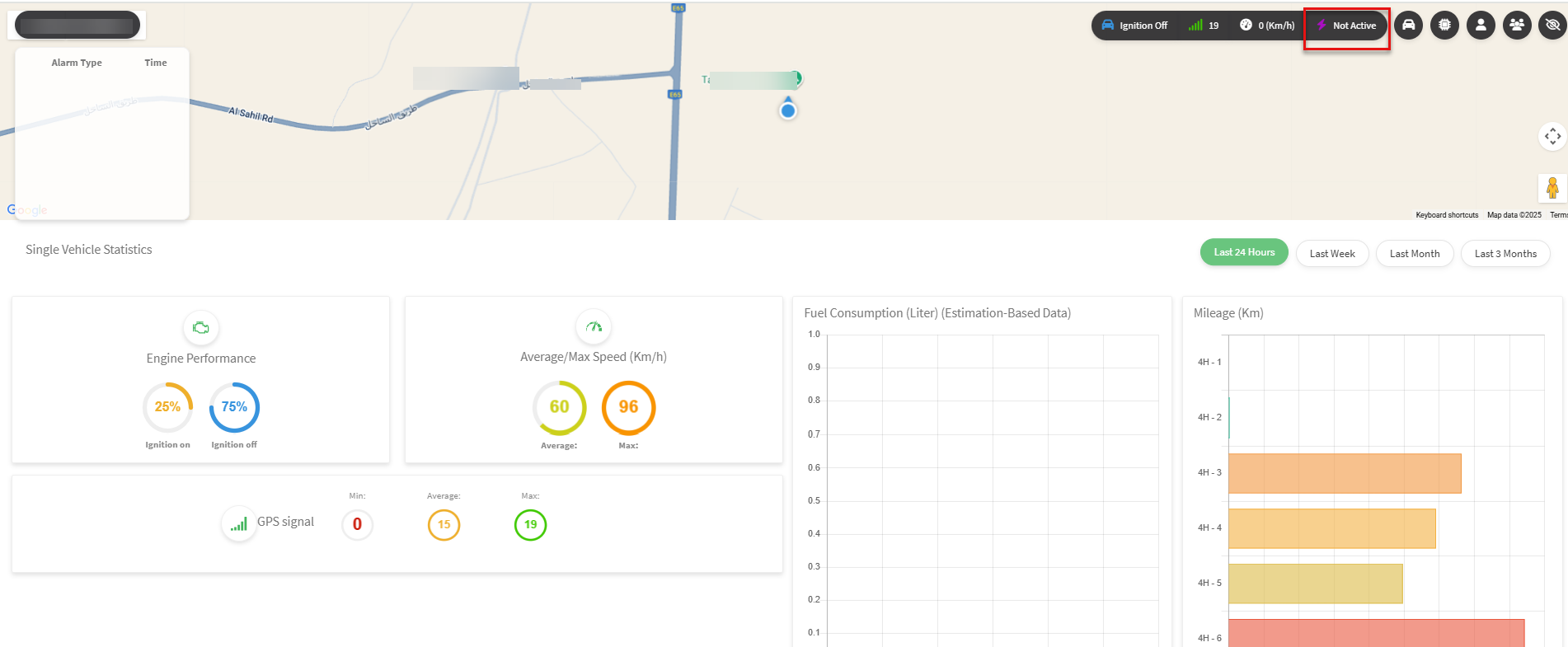Click the speedometer icon above Average/Max Speed
Viewport: 1568px width, 647px height.
[594, 327]
